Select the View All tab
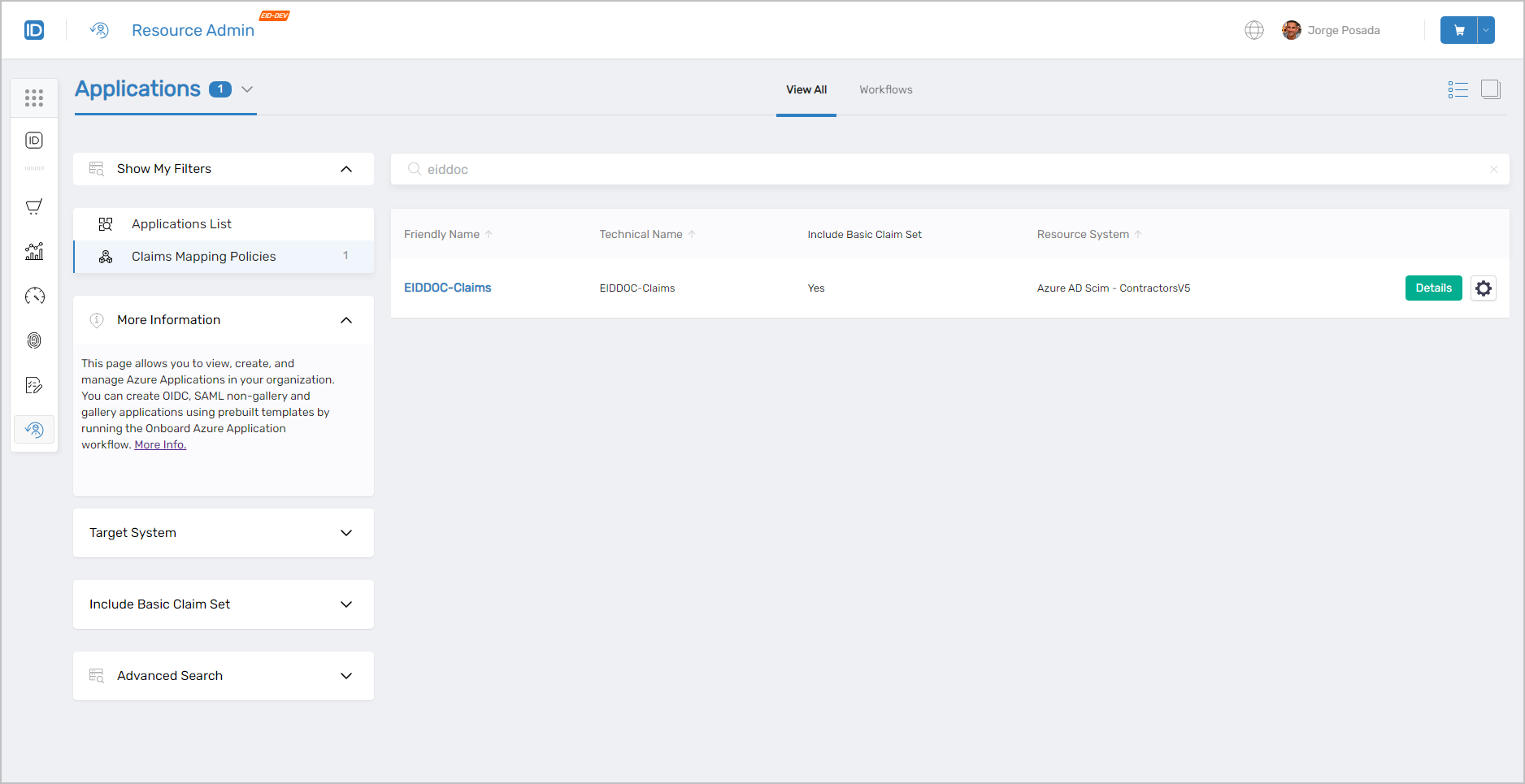 [806, 89]
